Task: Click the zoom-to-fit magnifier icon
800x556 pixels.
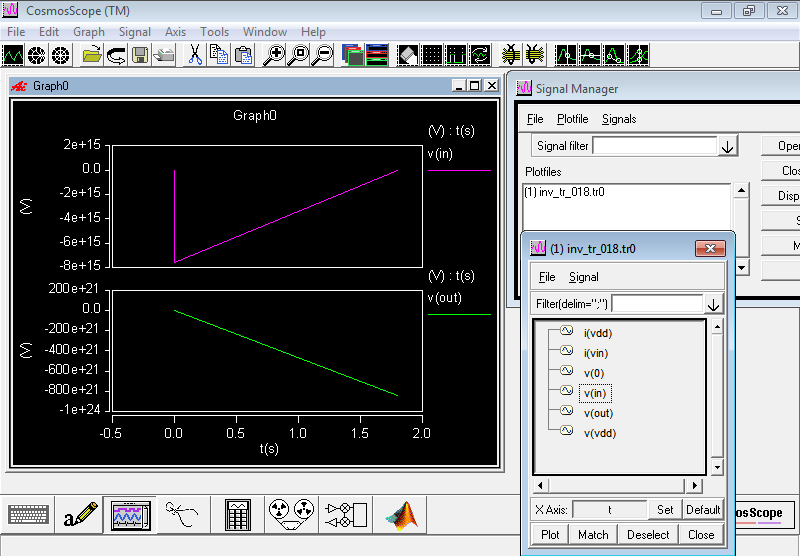Action: coord(298,55)
